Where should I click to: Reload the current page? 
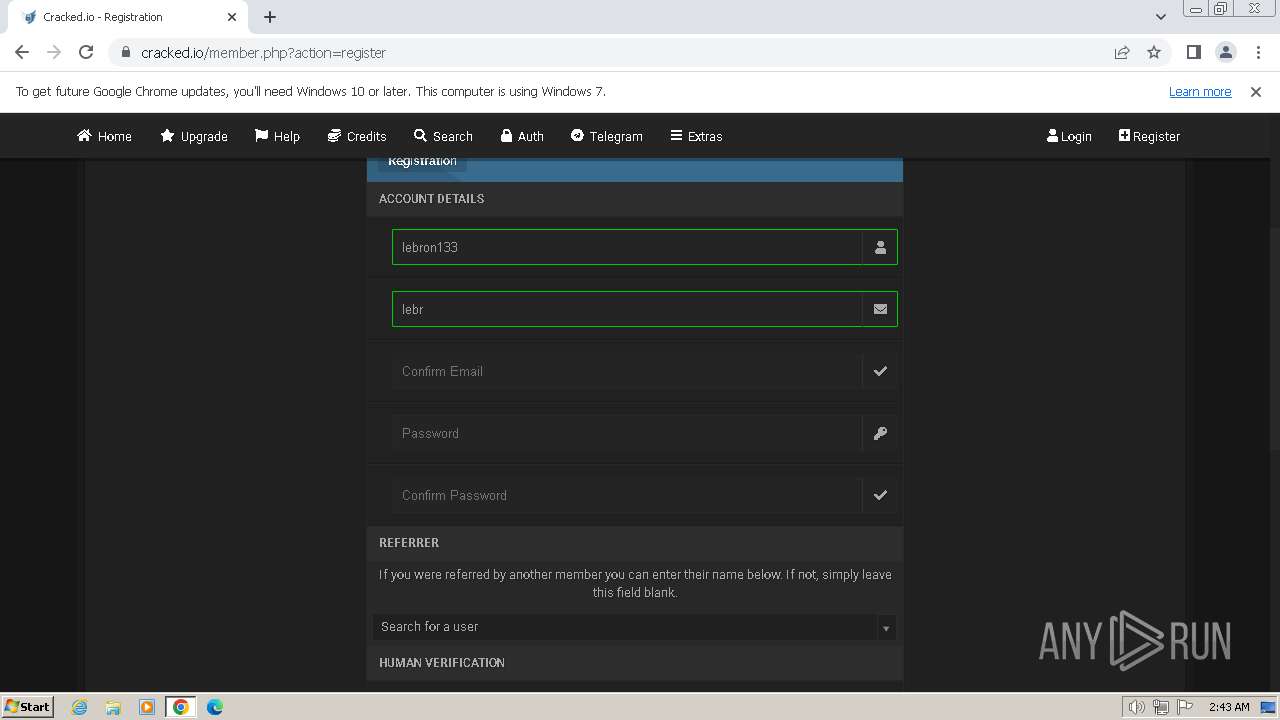tap(86, 52)
